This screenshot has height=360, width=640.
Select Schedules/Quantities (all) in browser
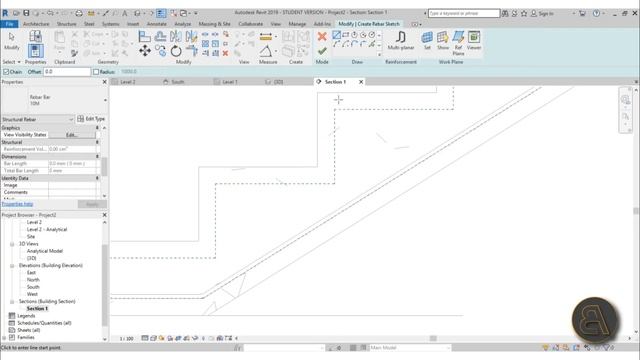point(44,323)
